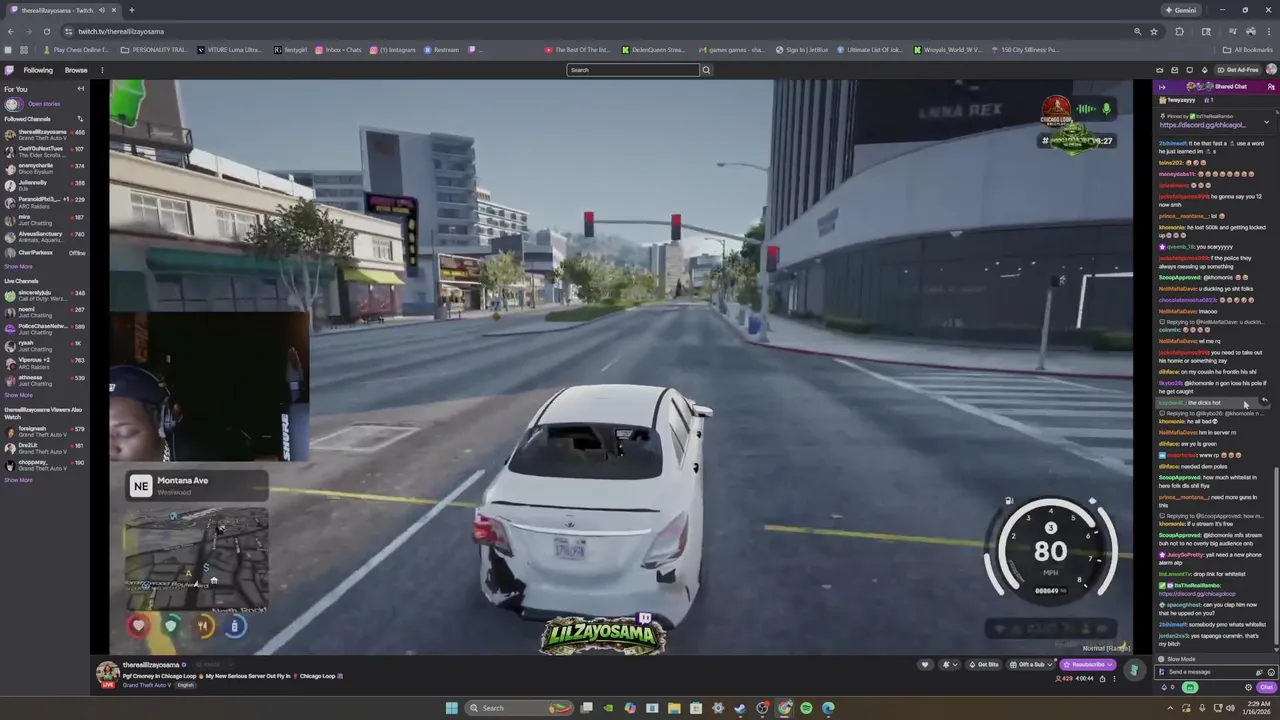
Task: Select followed channel CeeYouNextTues
Action: tap(44, 151)
